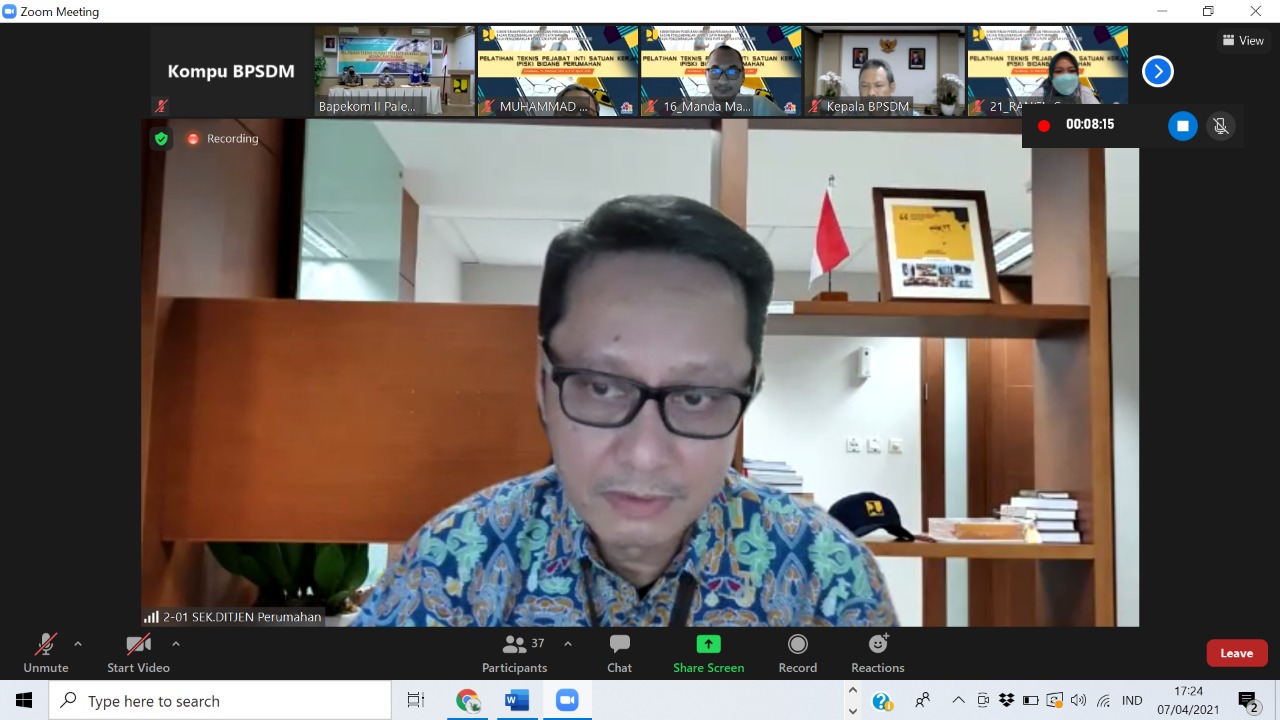This screenshot has width=1280, height=720.
Task: Show next page of participant thumbnails
Action: 1157,71
